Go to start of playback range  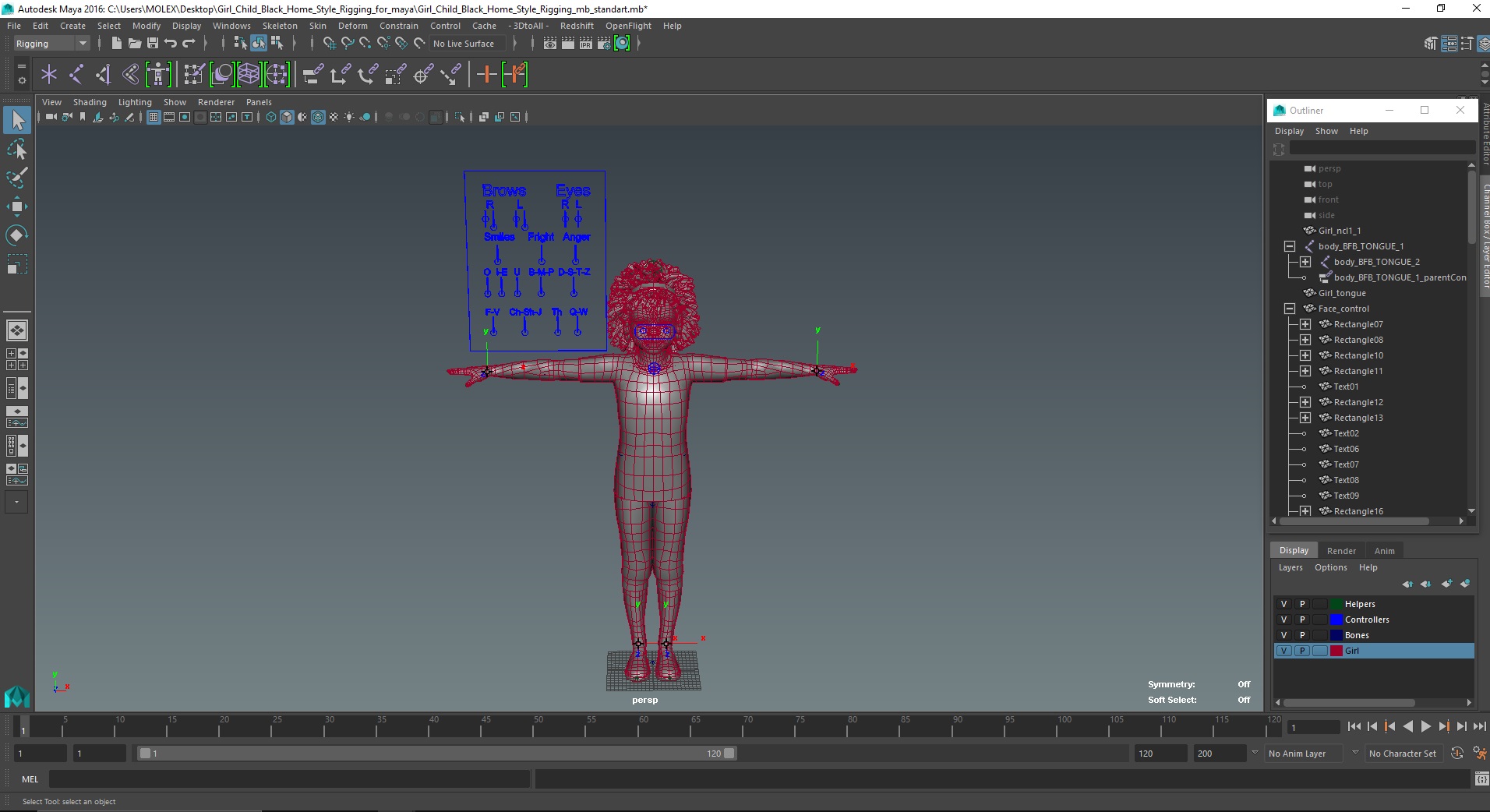tap(1354, 726)
